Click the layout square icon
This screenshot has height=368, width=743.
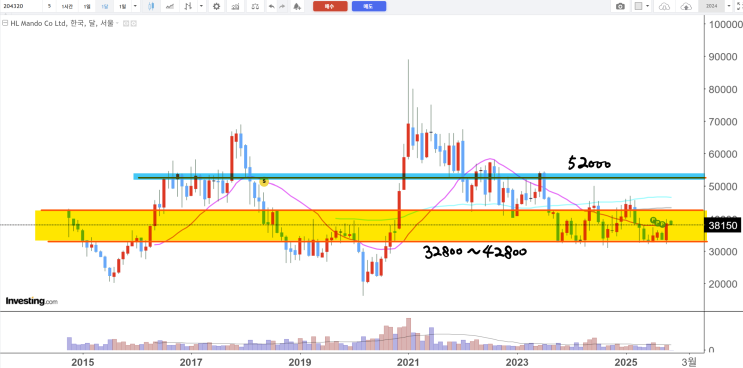coord(638,6)
